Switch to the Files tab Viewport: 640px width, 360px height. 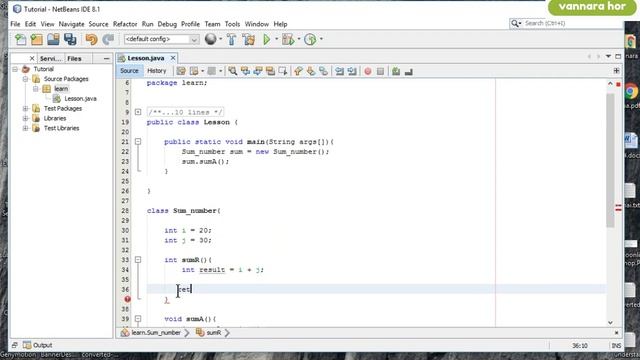click(x=74, y=58)
